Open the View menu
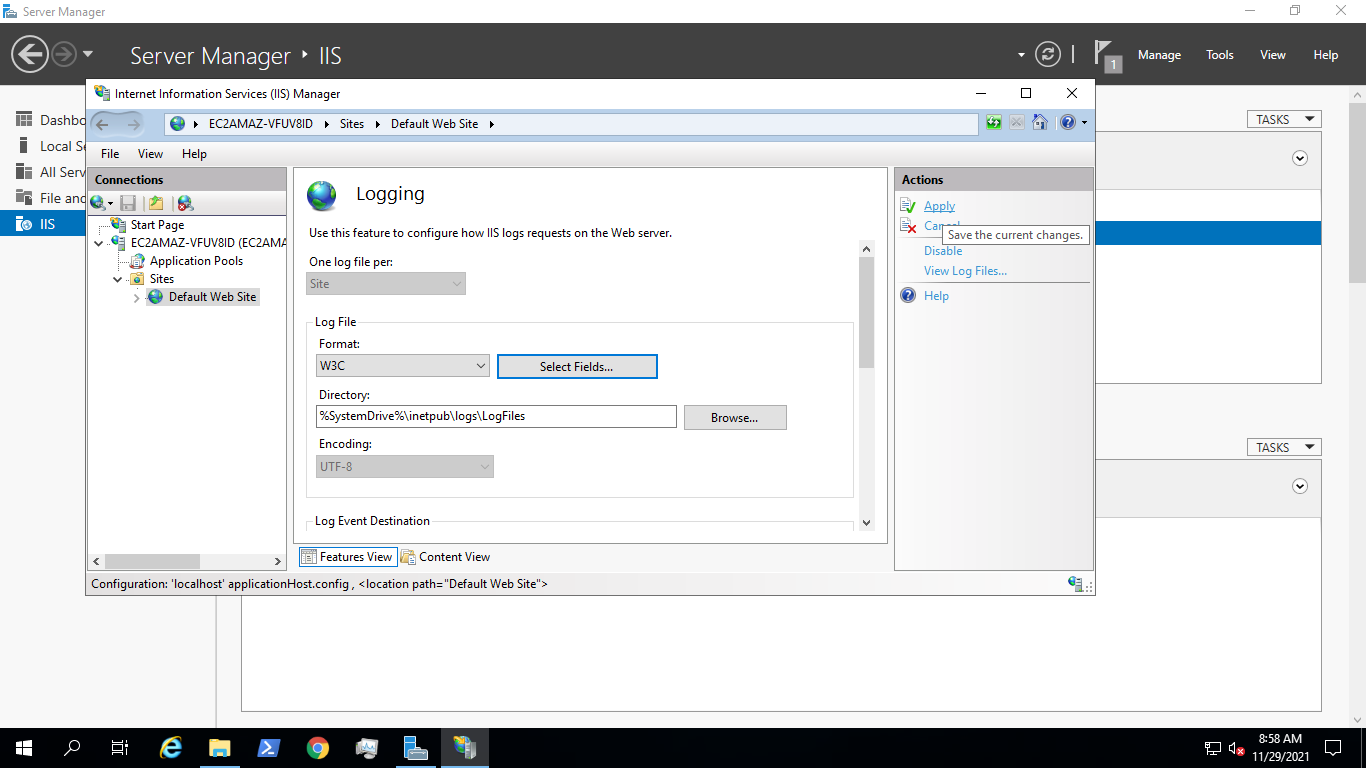 coord(149,153)
